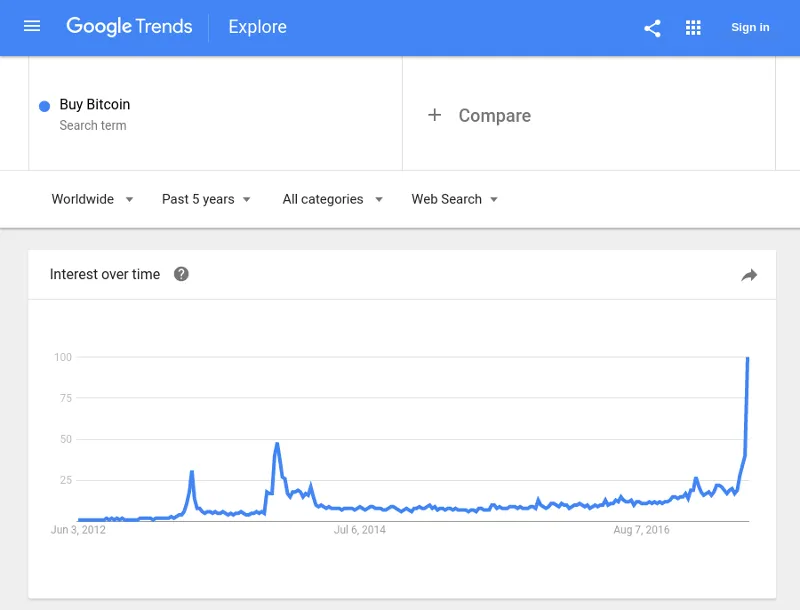This screenshot has width=800, height=610.
Task: Click the Aug 7, 2016 axis label
Action: pos(641,530)
